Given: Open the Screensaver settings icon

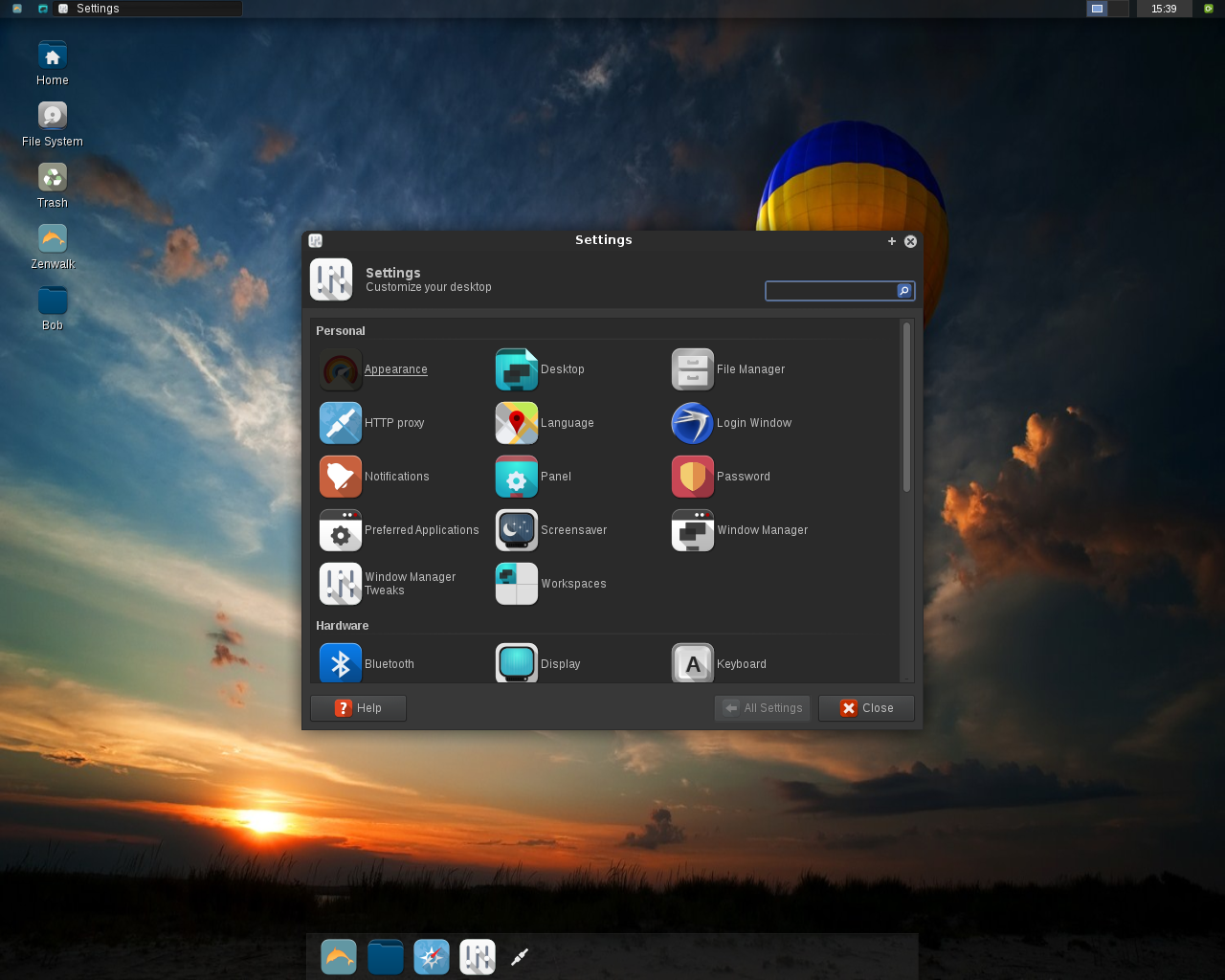Looking at the screenshot, I should click(517, 530).
